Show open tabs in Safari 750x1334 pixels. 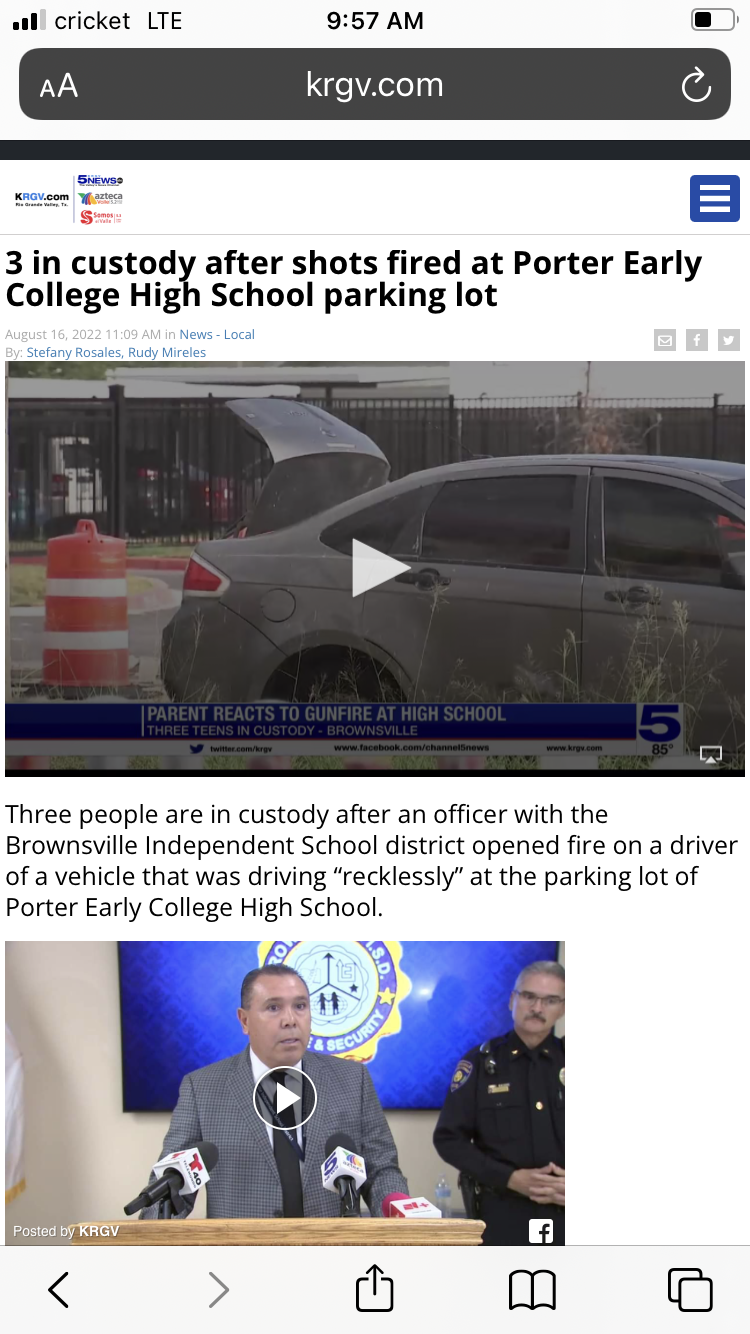tap(690, 1290)
